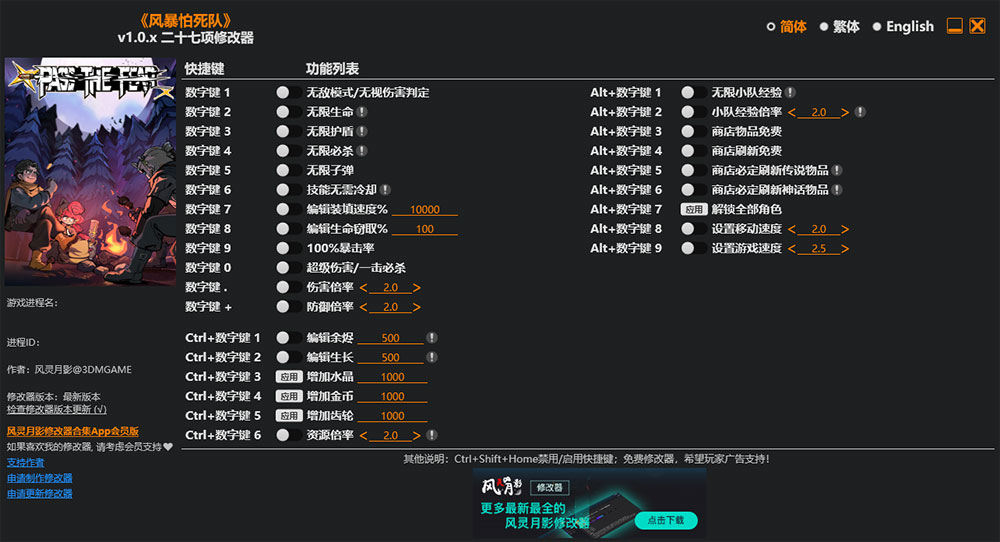Click the 增加金币 value field 1000
1000x542 pixels.
pyautogui.click(x=392, y=397)
